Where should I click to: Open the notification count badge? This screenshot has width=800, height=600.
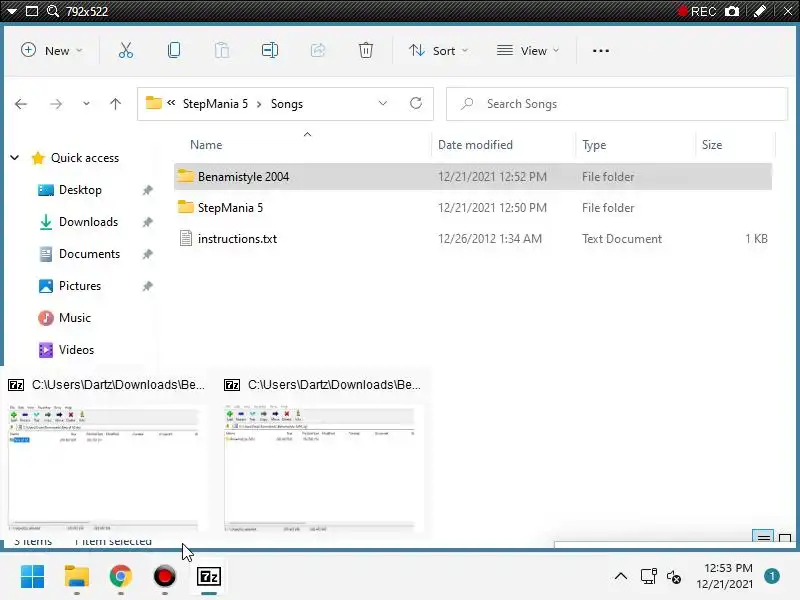(x=772, y=576)
